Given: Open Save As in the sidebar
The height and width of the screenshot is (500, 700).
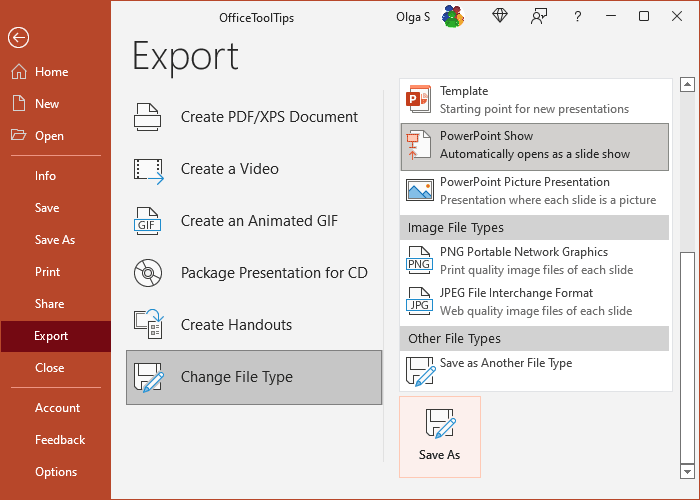Looking at the screenshot, I should [x=55, y=240].
